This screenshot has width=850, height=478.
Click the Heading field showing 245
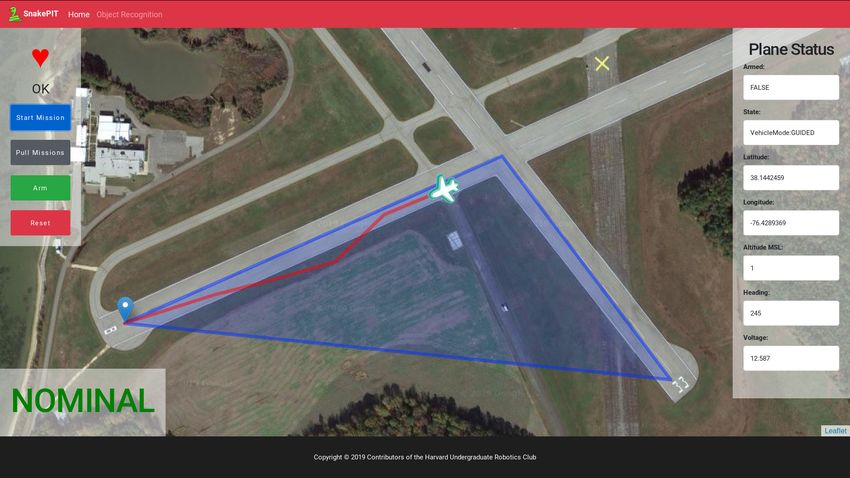[x=791, y=313]
